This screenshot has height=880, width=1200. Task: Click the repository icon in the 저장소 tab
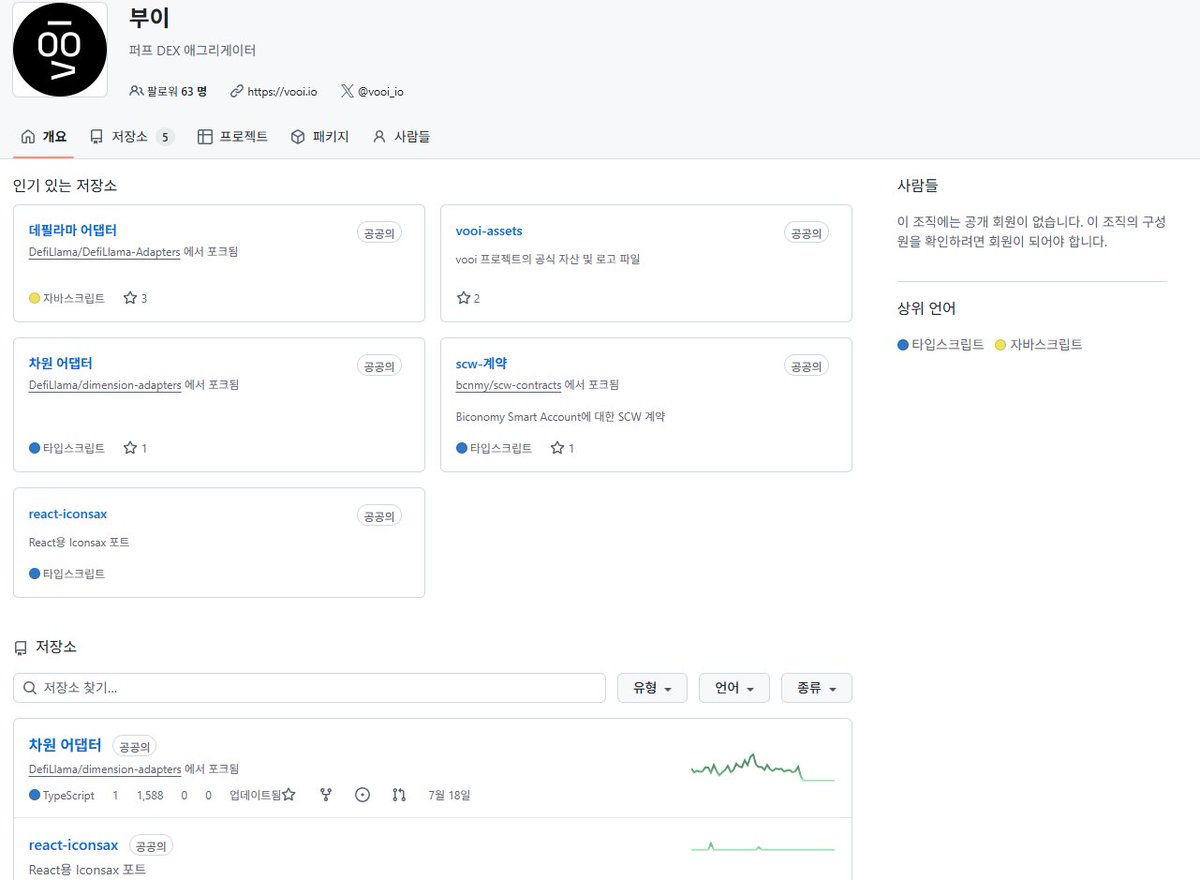[x=96, y=137]
